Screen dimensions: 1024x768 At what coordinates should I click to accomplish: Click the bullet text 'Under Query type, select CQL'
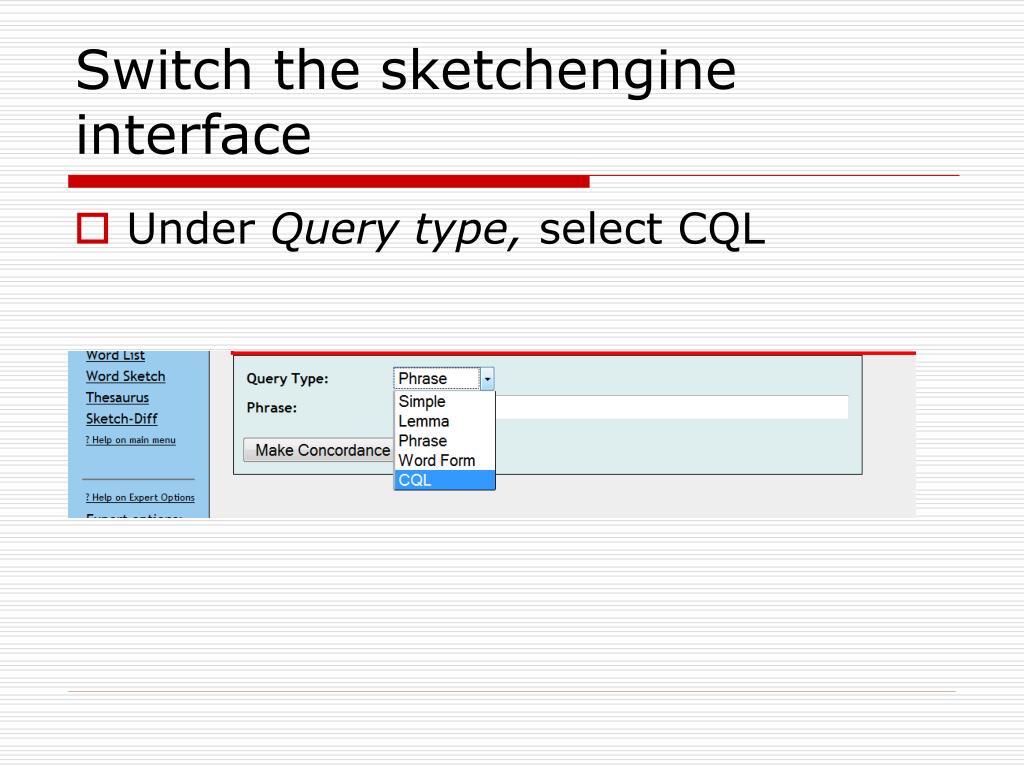pyautogui.click(x=445, y=229)
